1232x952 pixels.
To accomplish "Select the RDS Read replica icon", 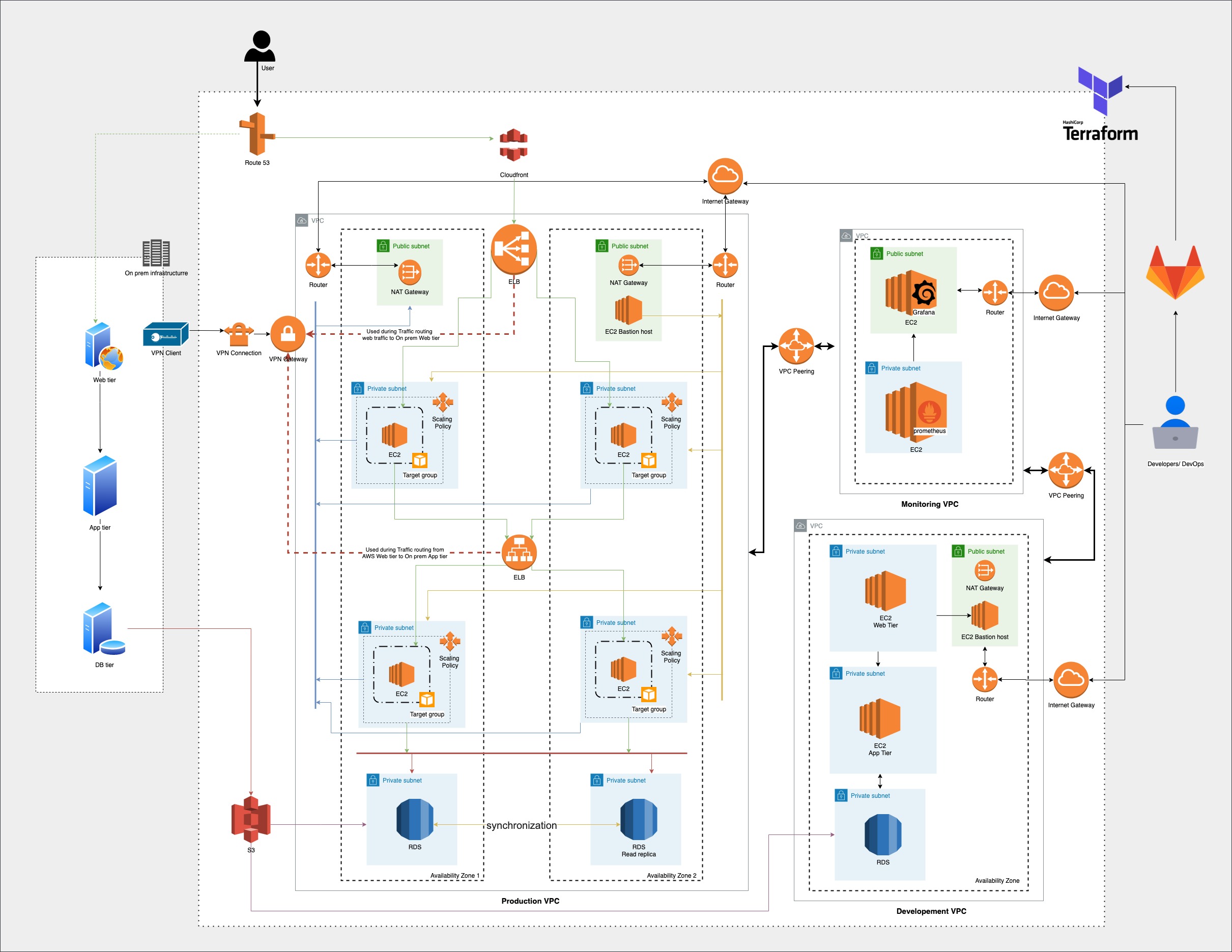I will [x=639, y=819].
